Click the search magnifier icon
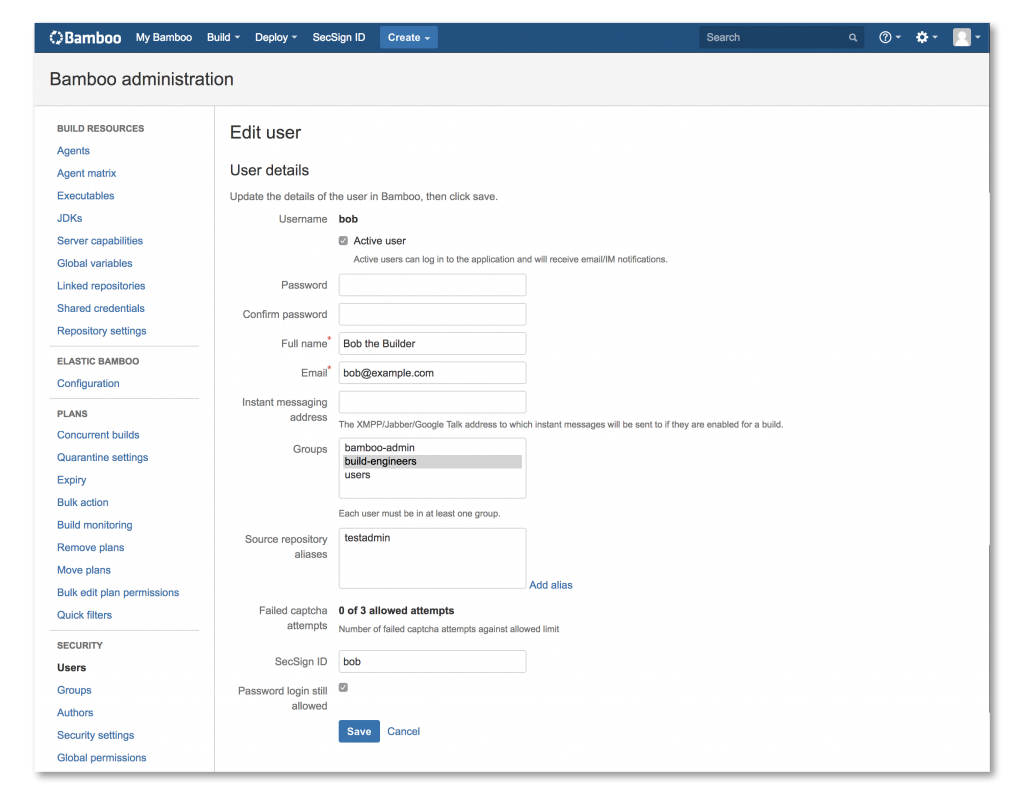Viewport: 1024px width, 806px height. tap(852, 37)
